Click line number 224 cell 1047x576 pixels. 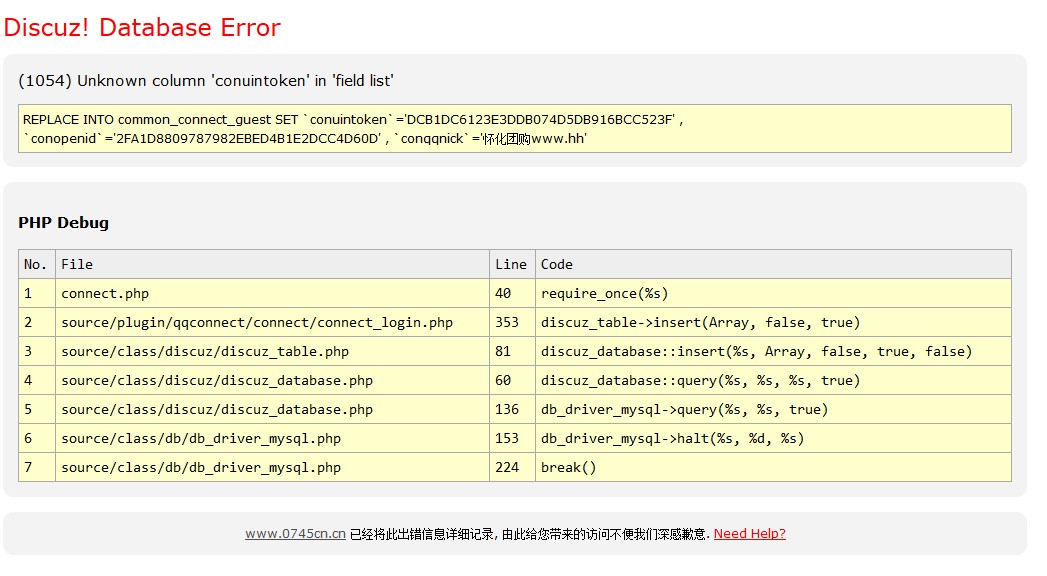pyautogui.click(x=512, y=467)
